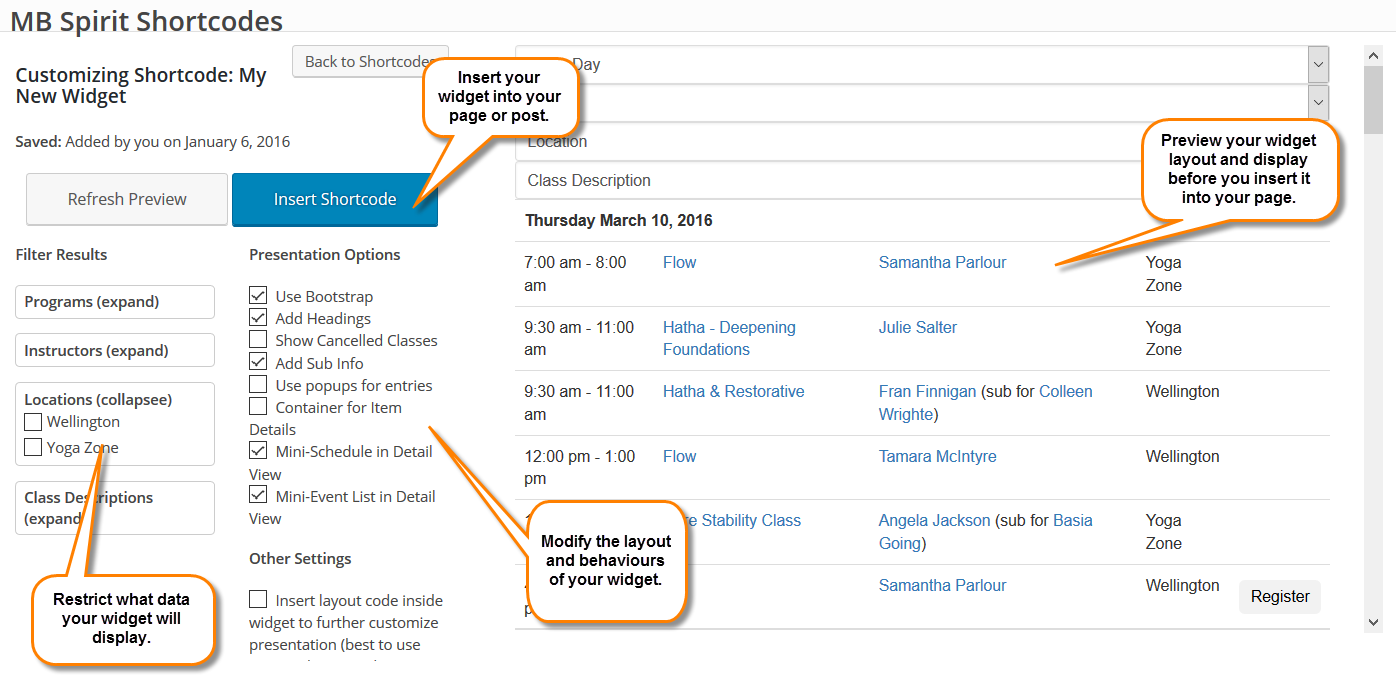This screenshot has height=676, width=1396.
Task: Click the Refresh Preview button
Action: (127, 199)
